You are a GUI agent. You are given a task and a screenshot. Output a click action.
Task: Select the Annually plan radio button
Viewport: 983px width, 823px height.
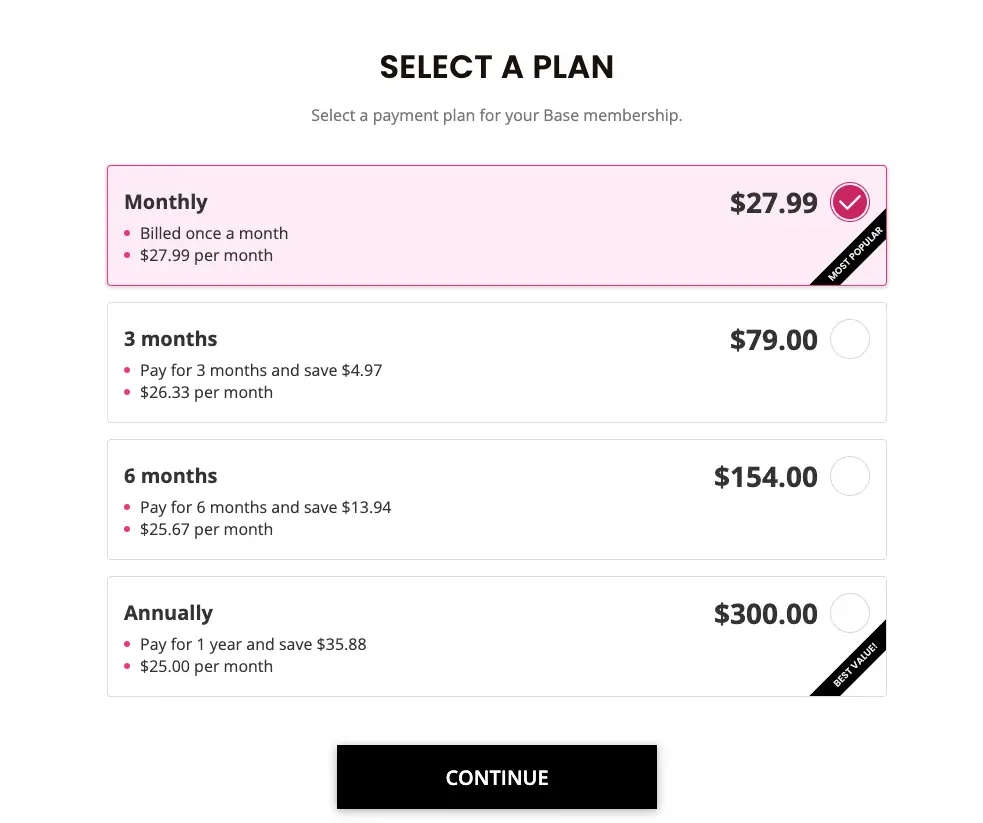pyautogui.click(x=849, y=613)
